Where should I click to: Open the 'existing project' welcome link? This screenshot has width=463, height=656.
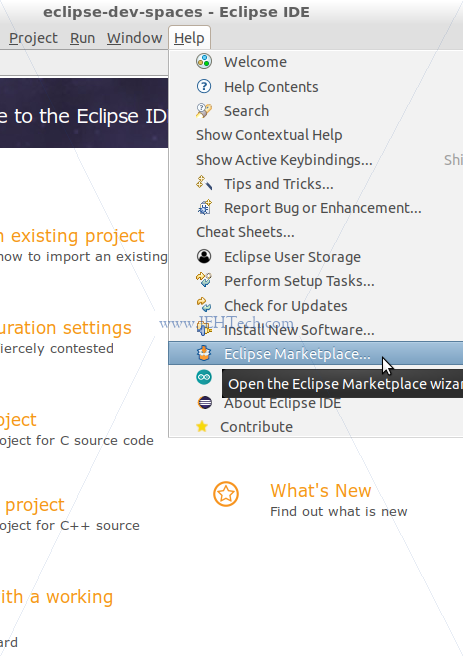click(72, 236)
